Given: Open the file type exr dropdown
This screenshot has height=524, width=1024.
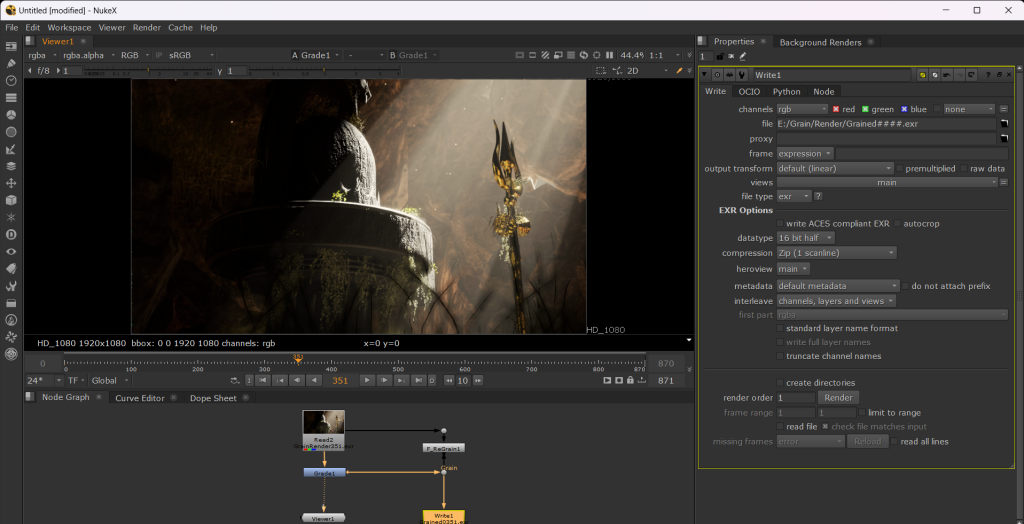Looking at the screenshot, I should (793, 196).
